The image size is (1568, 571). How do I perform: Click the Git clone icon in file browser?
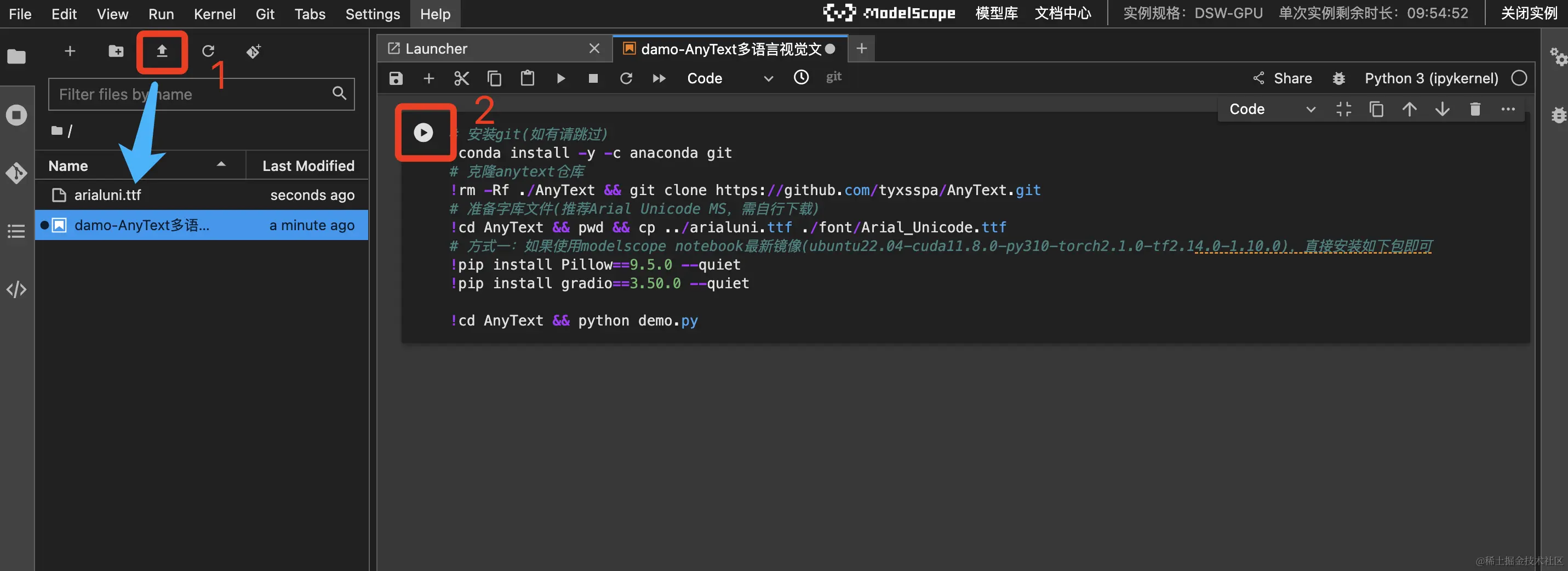[254, 51]
